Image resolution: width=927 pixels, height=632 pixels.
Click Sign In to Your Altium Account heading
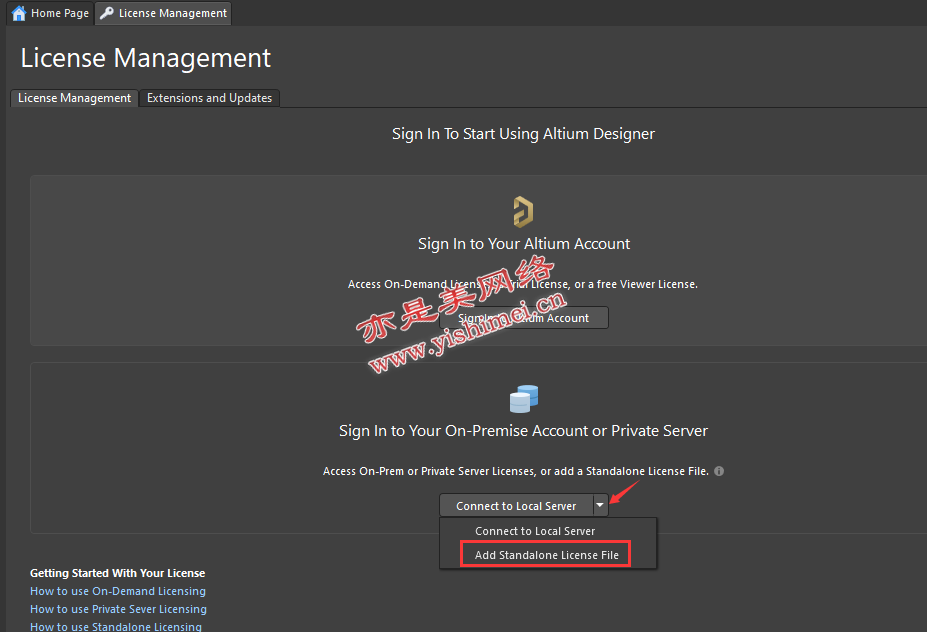[x=524, y=244]
